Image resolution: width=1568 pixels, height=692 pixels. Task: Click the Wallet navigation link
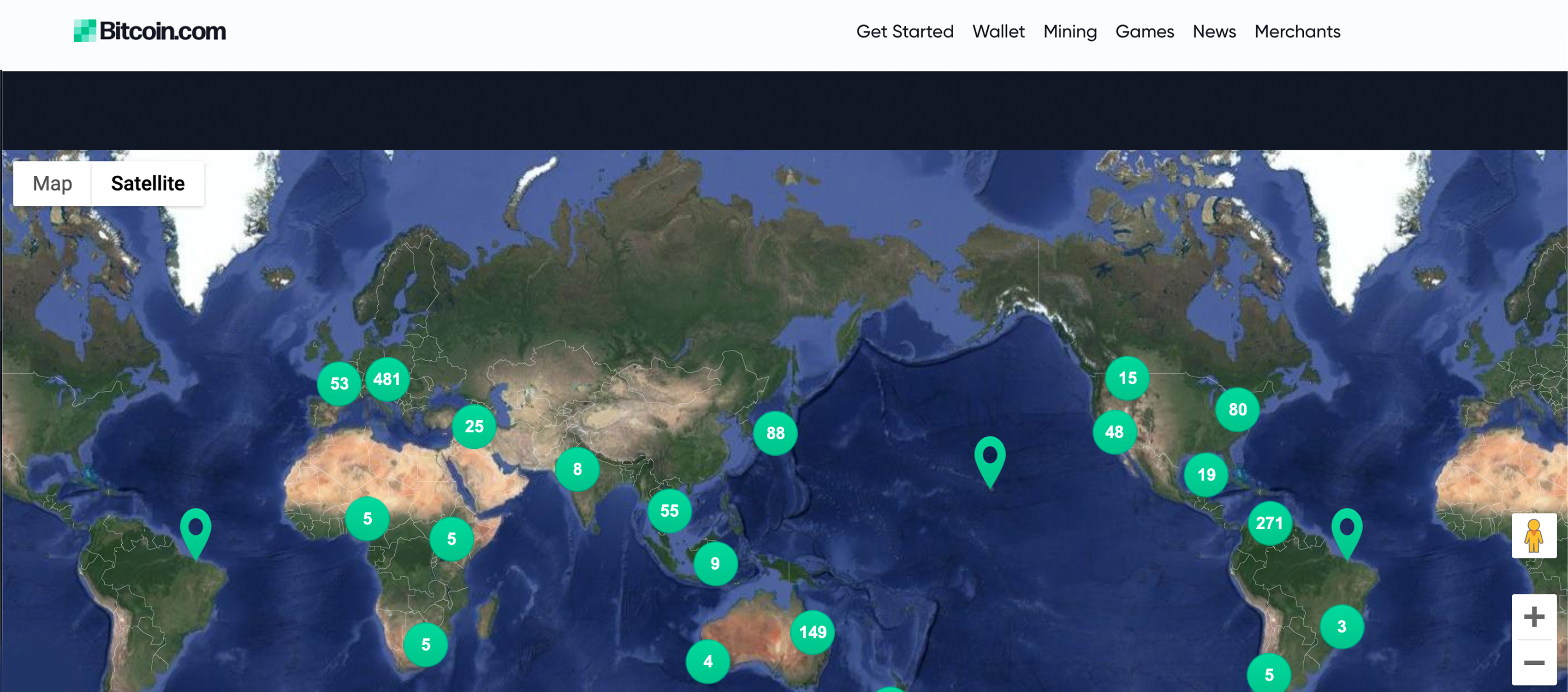(998, 31)
